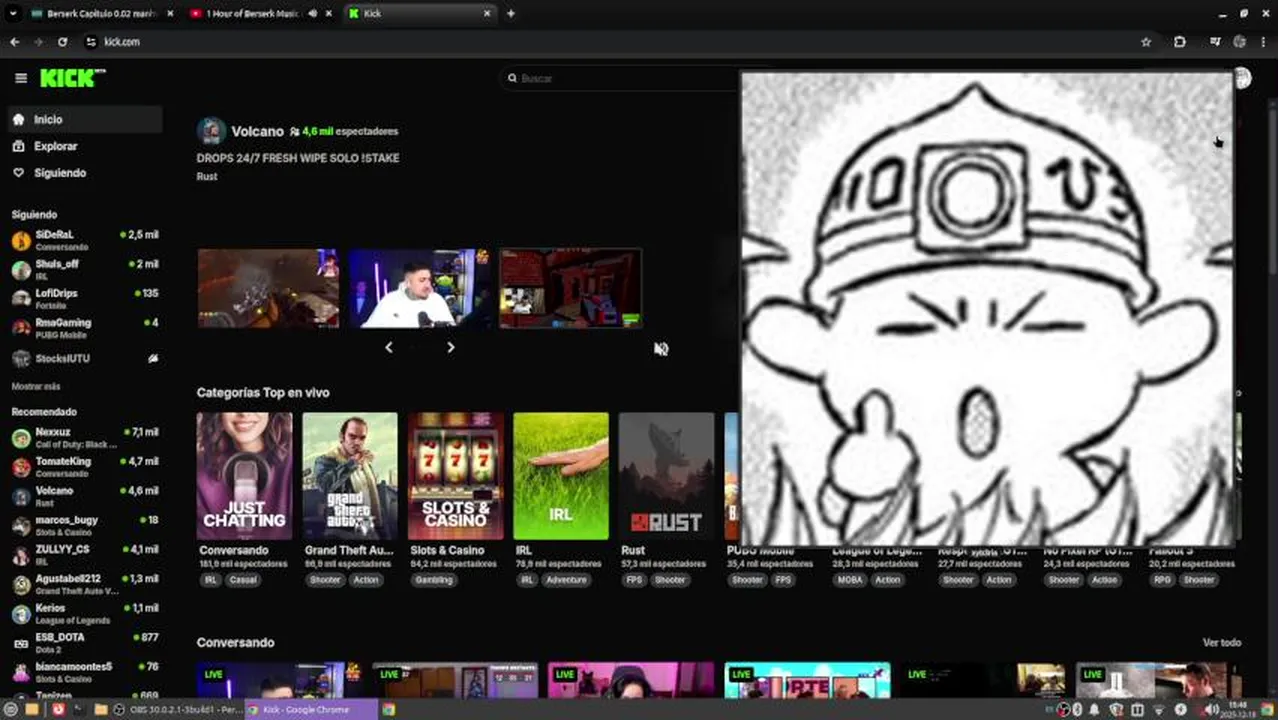Screen dimensions: 1278x720
Task: Open the OBS 30.0.2.1 taskbar window
Action: coord(178,710)
